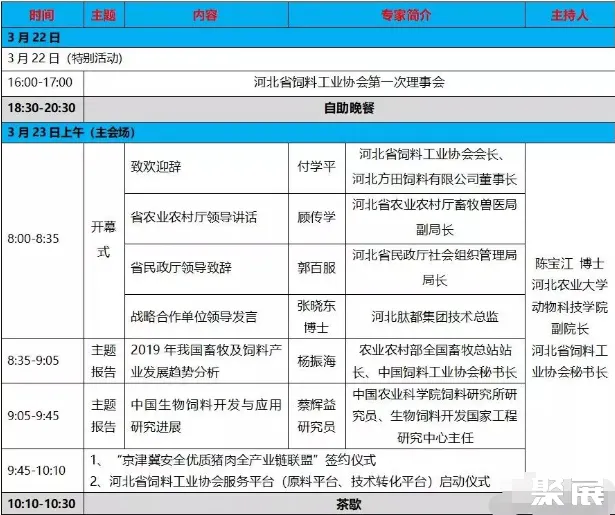
Task: Select the 河北省饲料工业协会第一次理事会 cell
Action: (348, 82)
